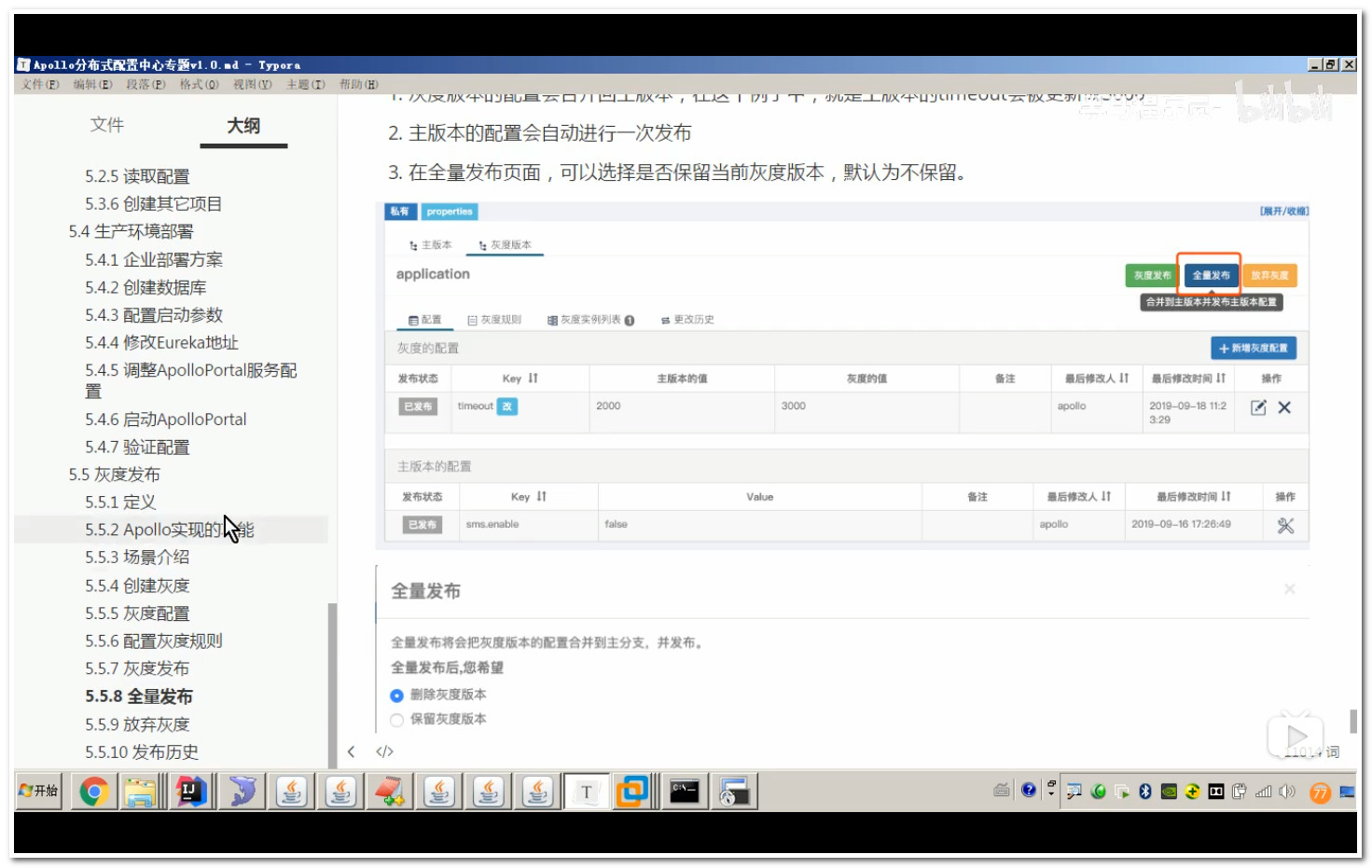Click the orange 放弃灰度 button
This screenshot has height=868, width=1372.
pos(1269,275)
